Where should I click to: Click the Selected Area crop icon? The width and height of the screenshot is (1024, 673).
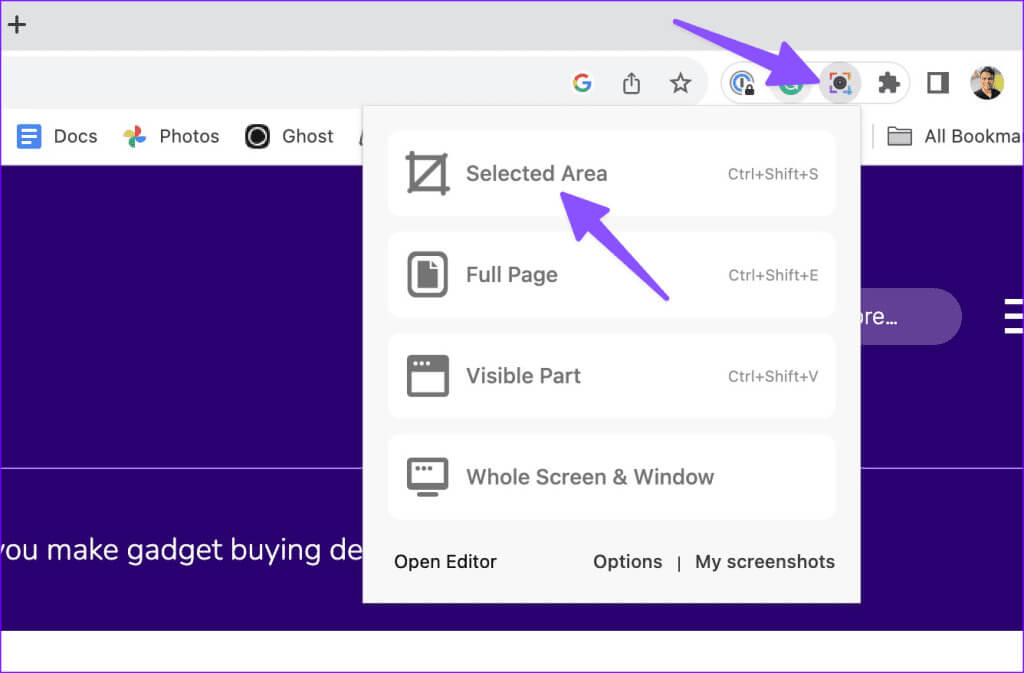point(428,174)
